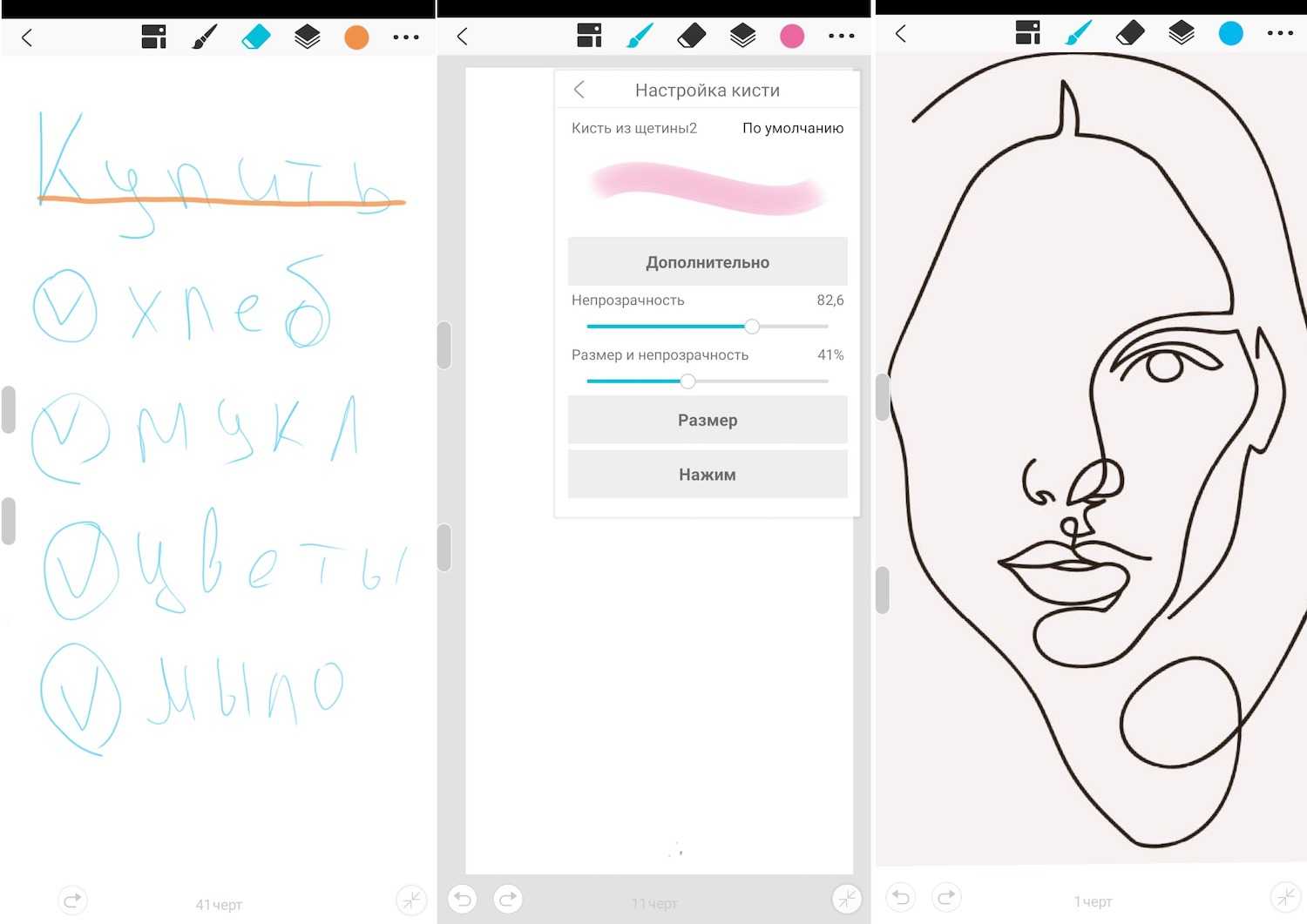
Task: Reset brush with По умолчанию
Action: (x=792, y=128)
